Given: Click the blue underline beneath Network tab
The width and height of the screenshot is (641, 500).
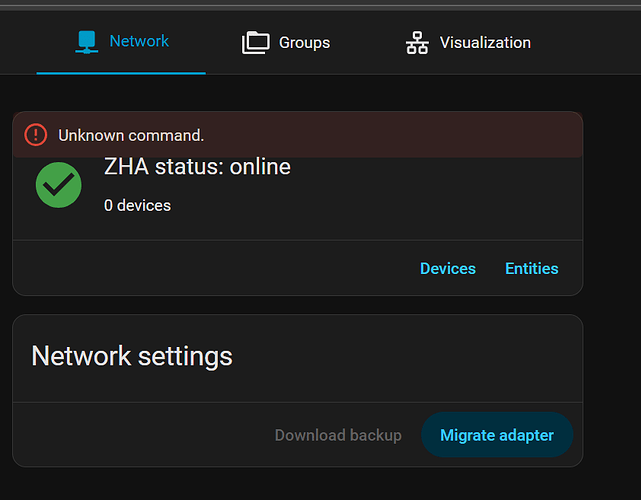Looking at the screenshot, I should click(121, 73).
